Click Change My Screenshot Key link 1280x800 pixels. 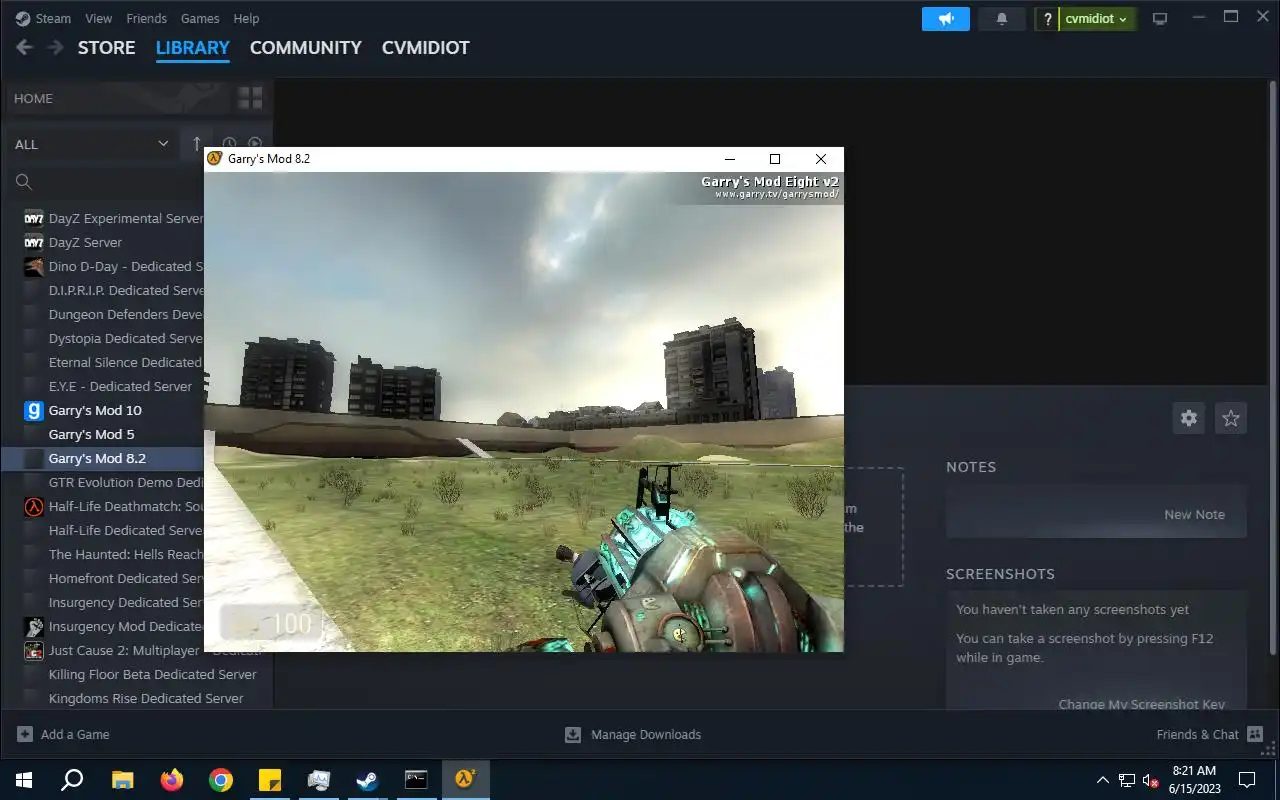coord(1142,704)
